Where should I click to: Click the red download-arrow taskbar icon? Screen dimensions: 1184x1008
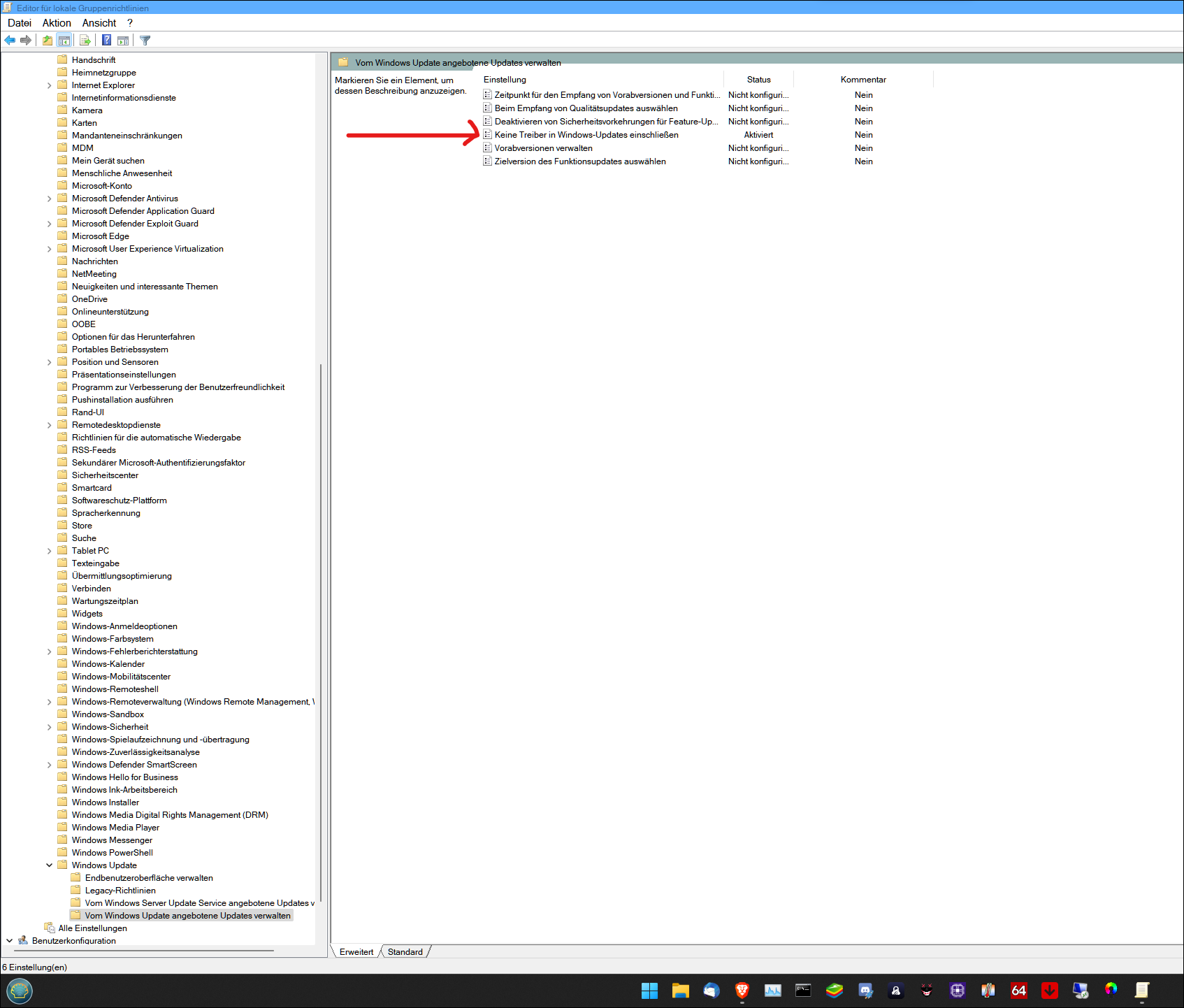pos(1050,991)
